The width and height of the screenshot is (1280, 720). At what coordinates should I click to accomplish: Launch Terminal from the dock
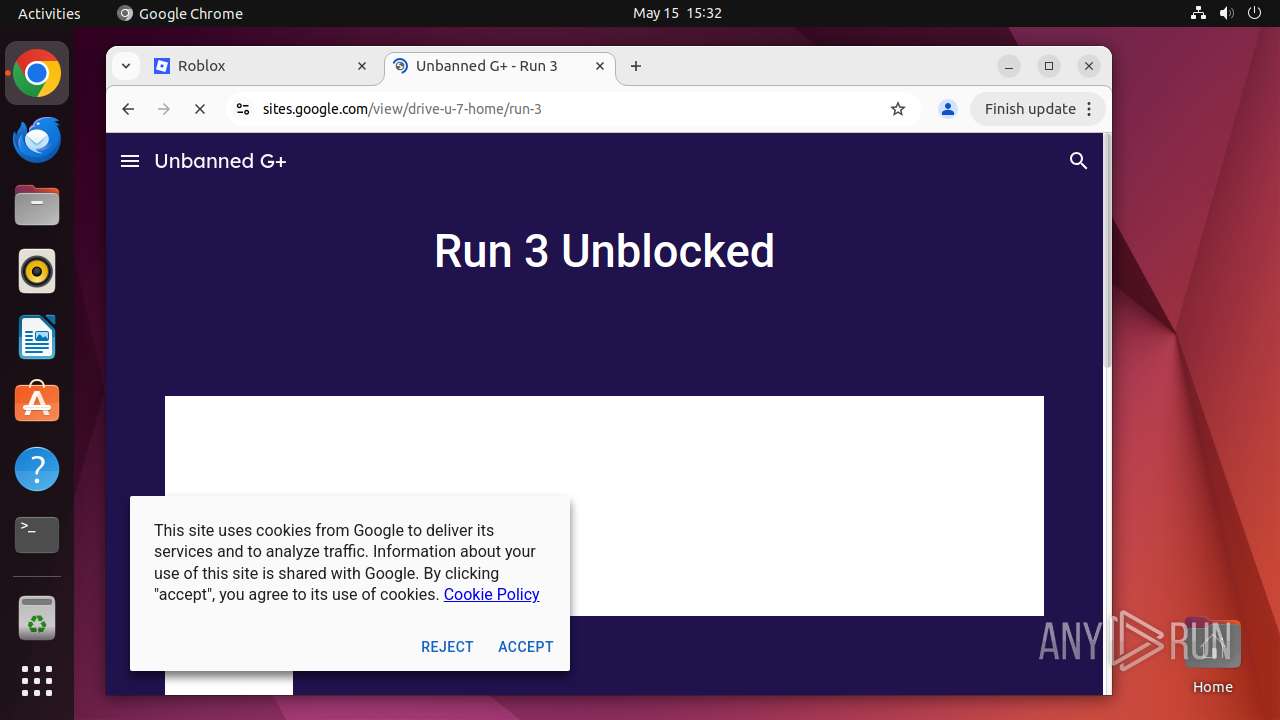click(37, 535)
